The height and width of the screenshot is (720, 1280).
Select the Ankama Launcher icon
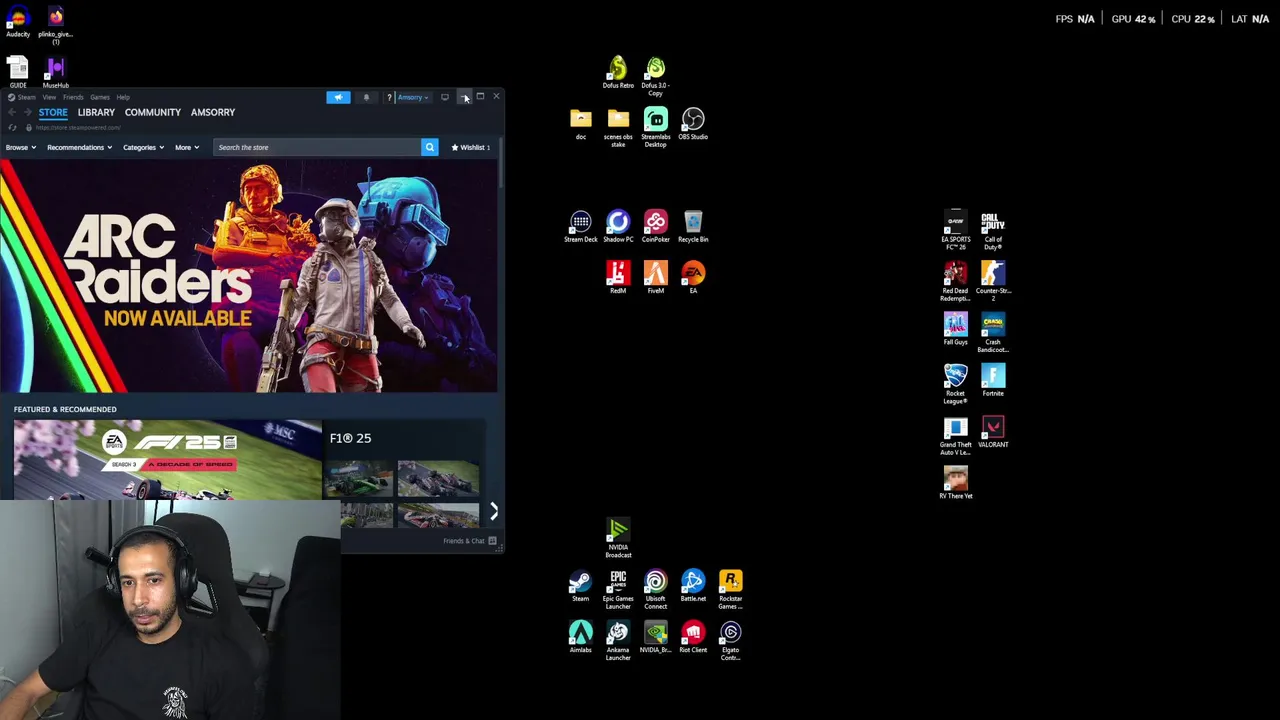point(618,641)
